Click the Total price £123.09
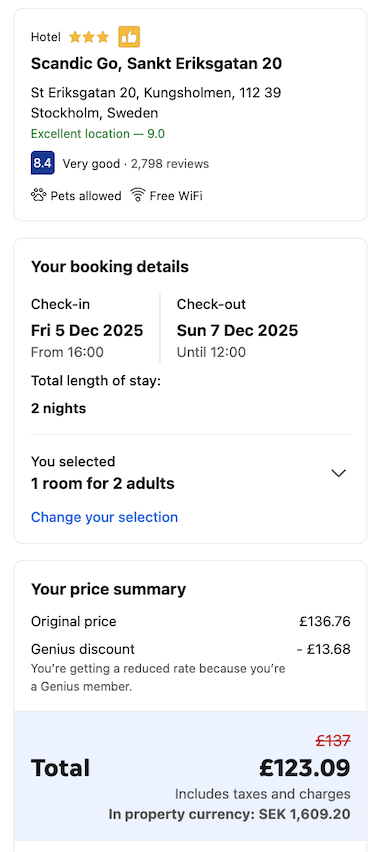383x852 pixels. tap(305, 768)
